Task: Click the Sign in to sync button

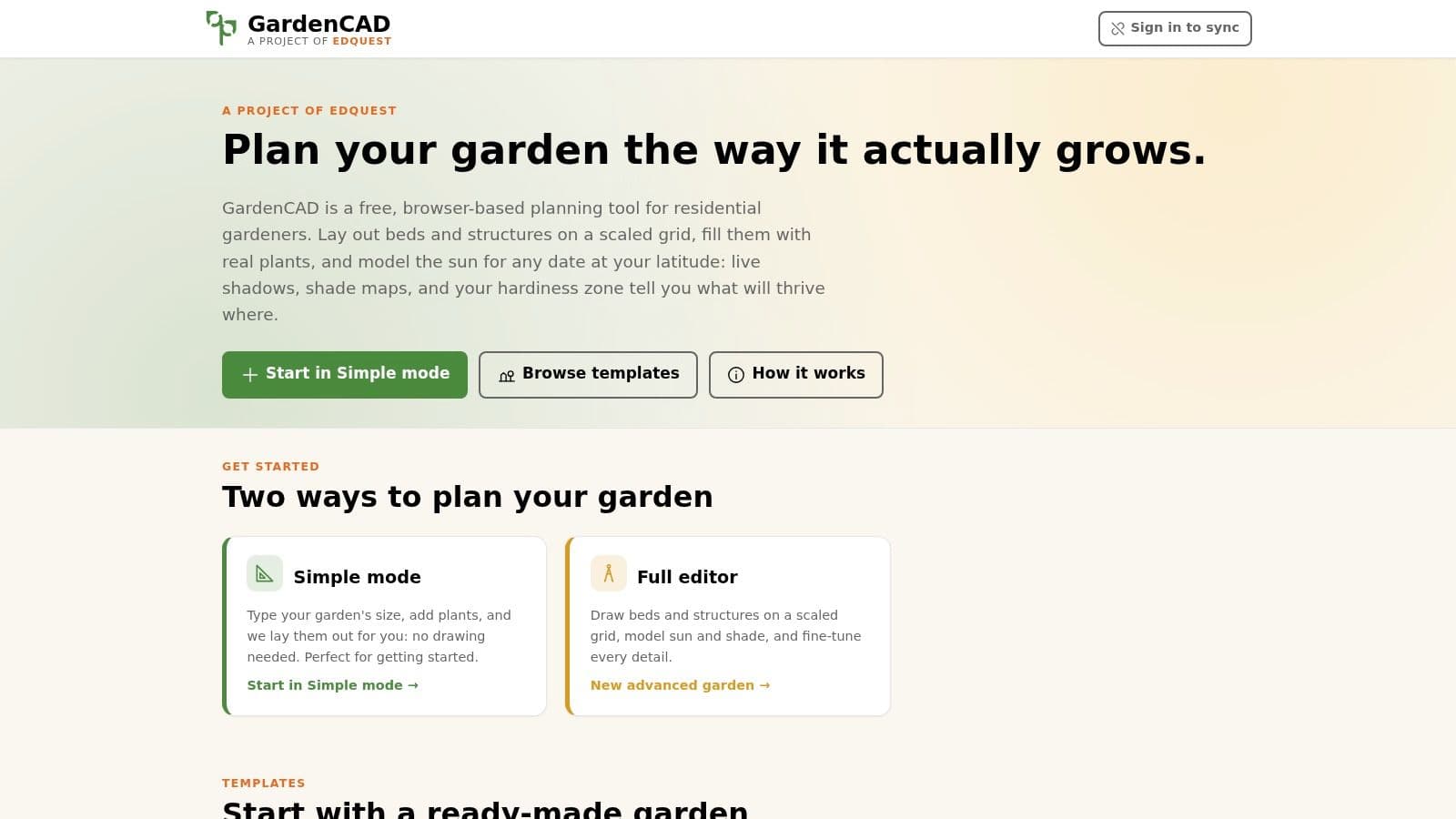Action: (1175, 28)
